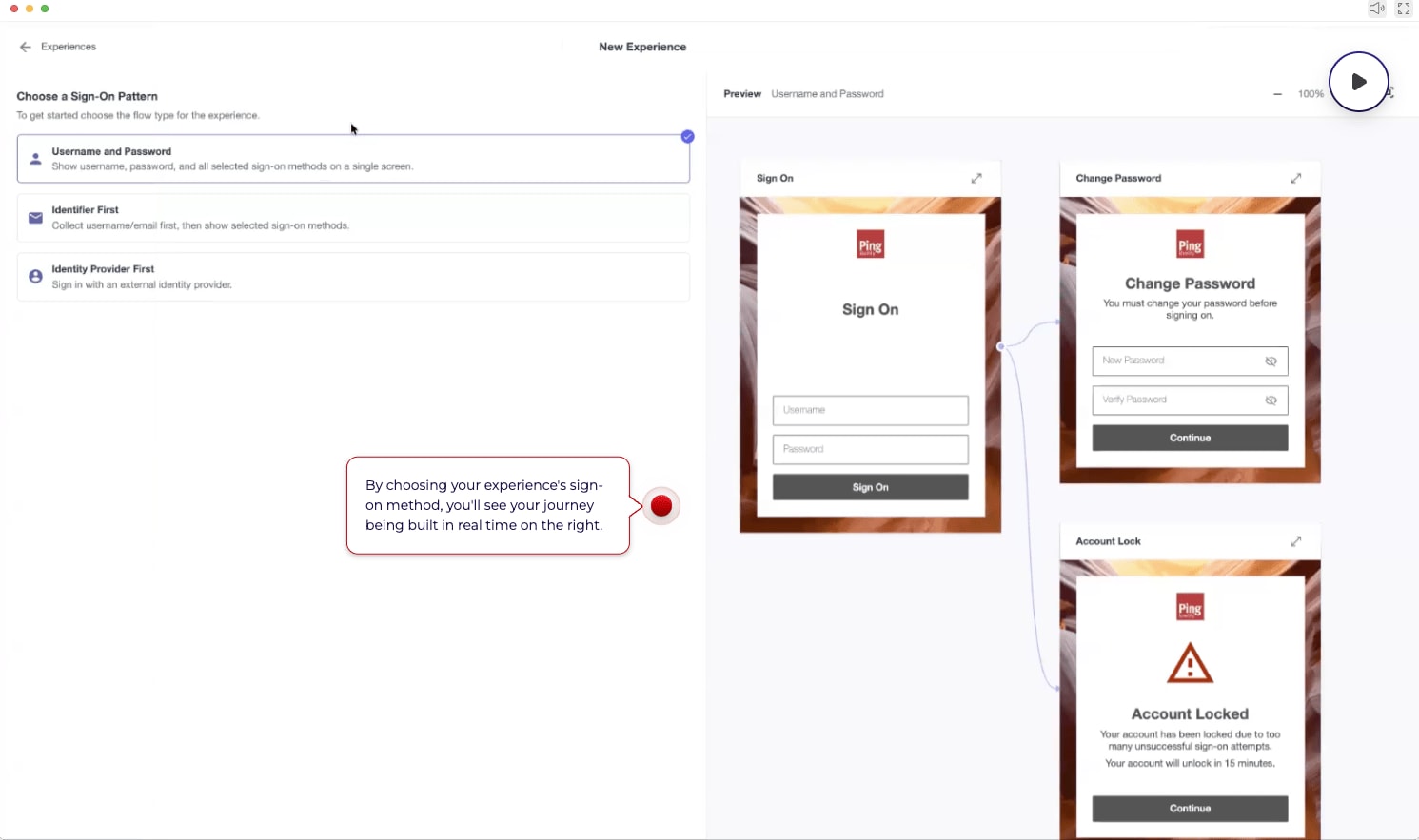
Task: Expand the Account Lock preview card
Action: [x=1296, y=541]
